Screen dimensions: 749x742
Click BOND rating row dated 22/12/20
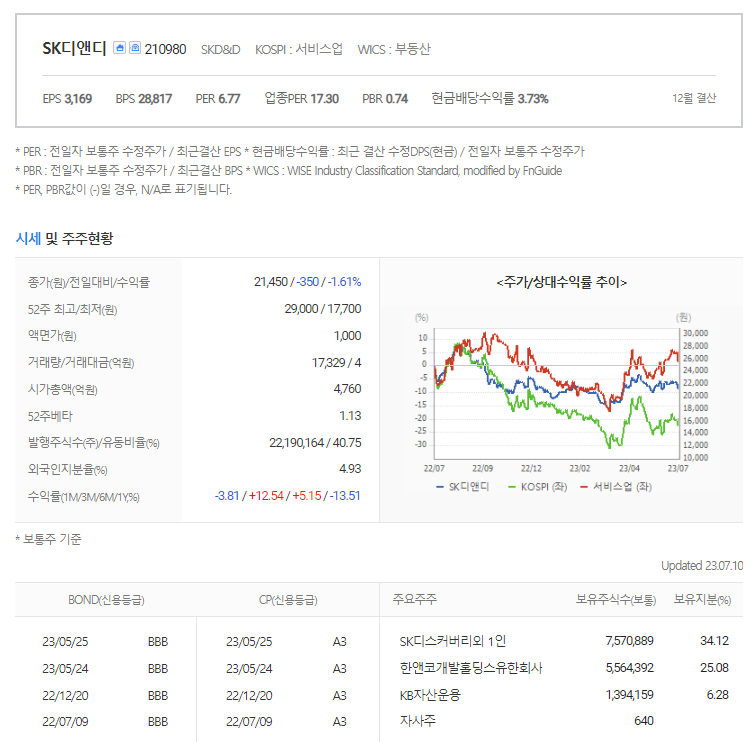pyautogui.click(x=105, y=696)
